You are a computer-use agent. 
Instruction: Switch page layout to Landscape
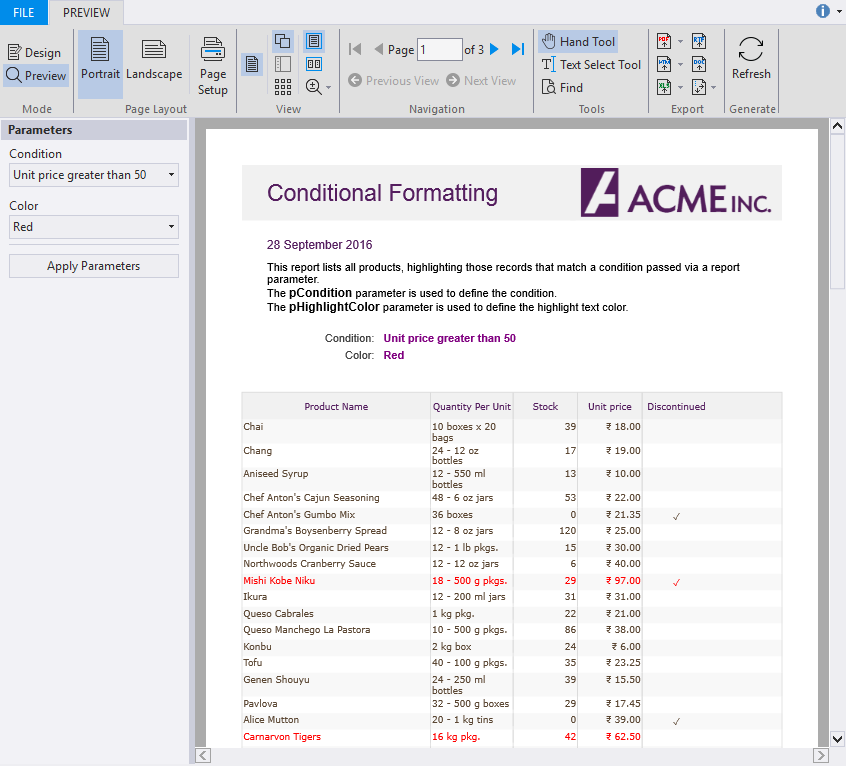pos(154,60)
